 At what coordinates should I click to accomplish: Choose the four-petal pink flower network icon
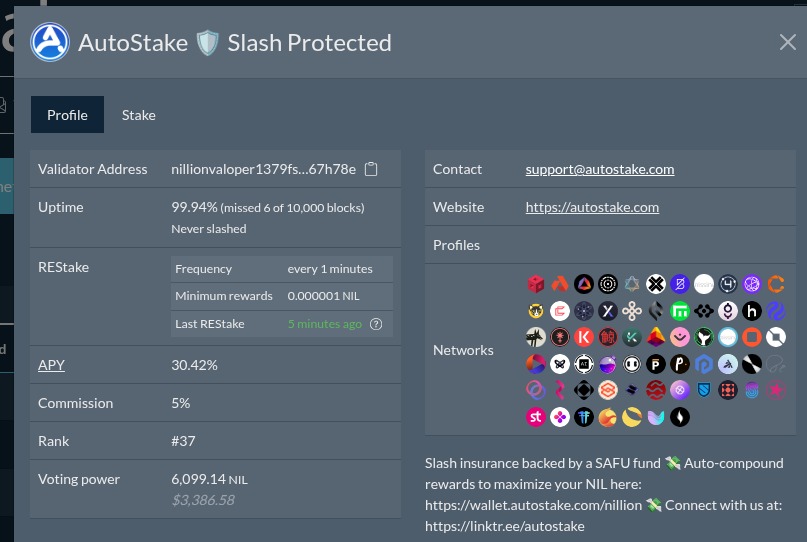pyautogui.click(x=560, y=417)
